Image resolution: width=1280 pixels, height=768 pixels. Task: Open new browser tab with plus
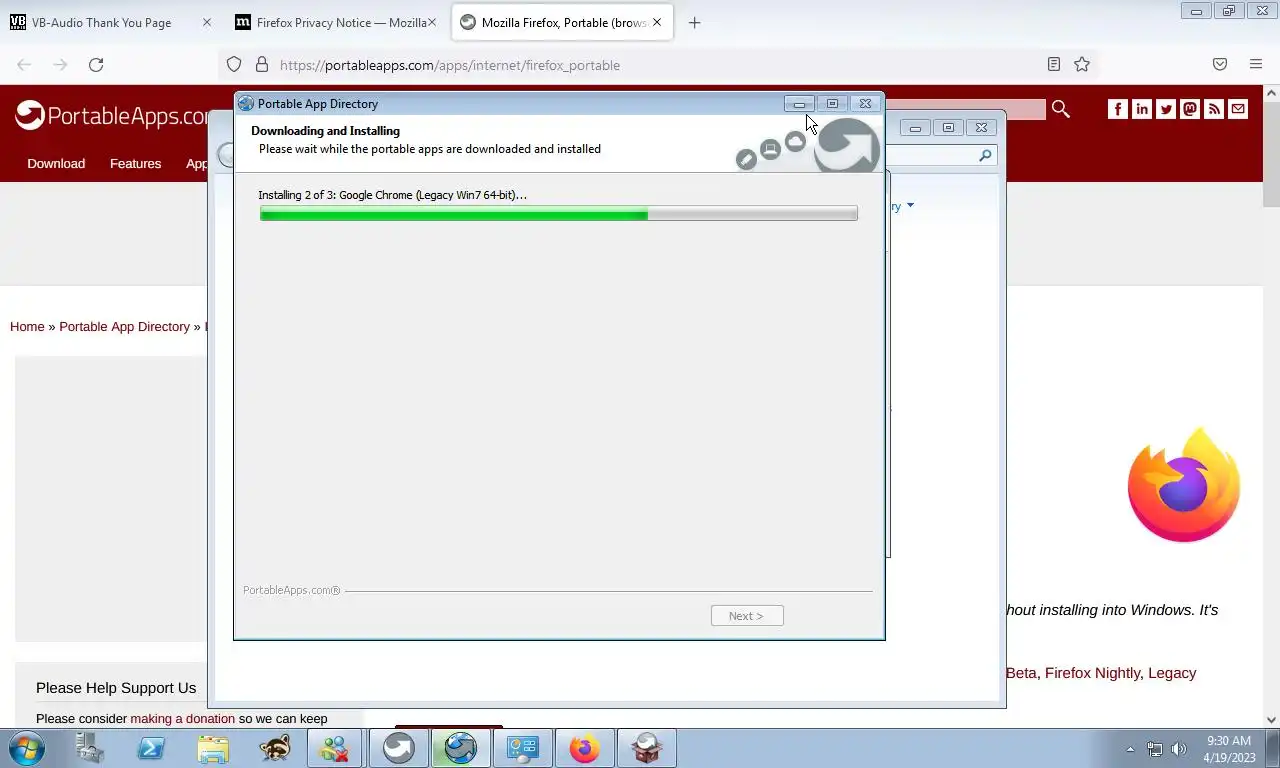[x=695, y=22]
